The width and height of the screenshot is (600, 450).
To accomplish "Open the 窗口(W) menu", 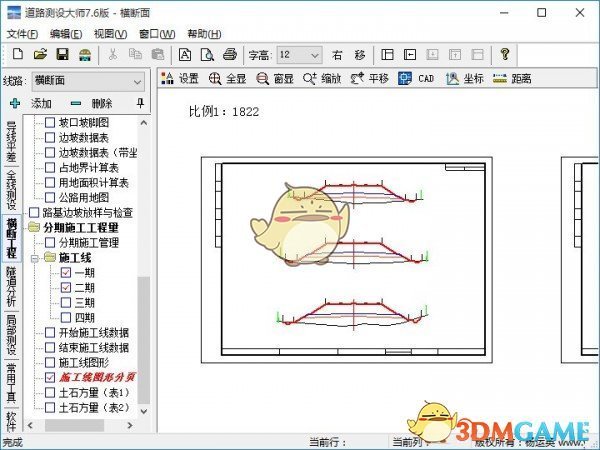I will [157, 34].
